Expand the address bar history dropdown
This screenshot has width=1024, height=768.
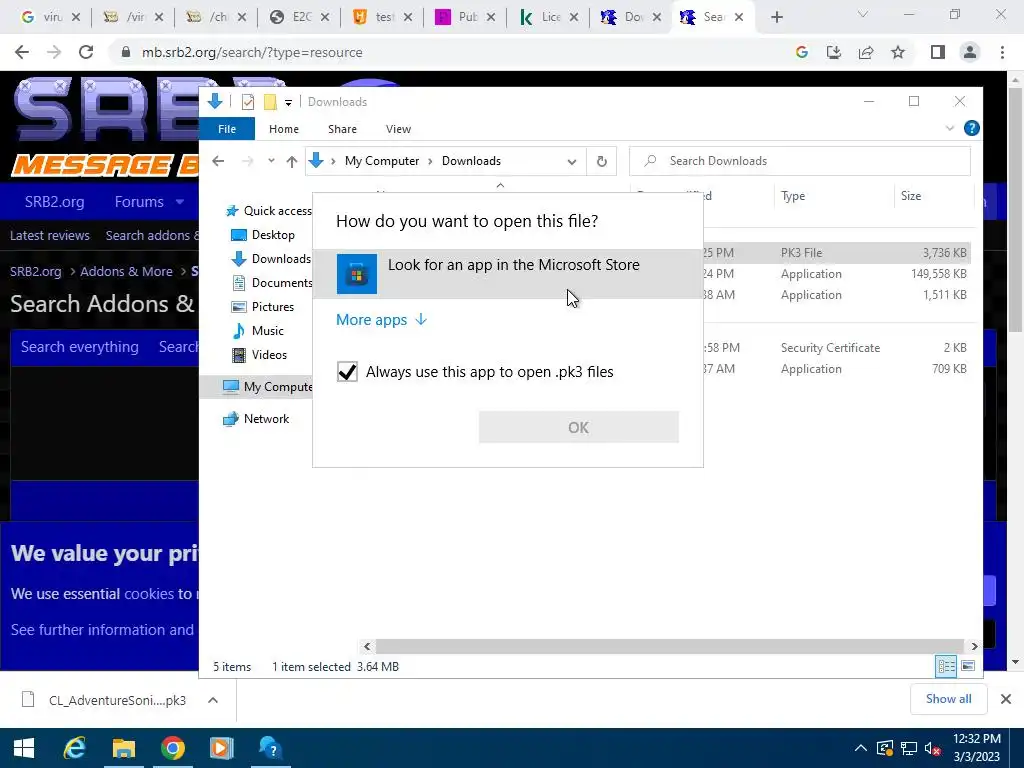572,161
